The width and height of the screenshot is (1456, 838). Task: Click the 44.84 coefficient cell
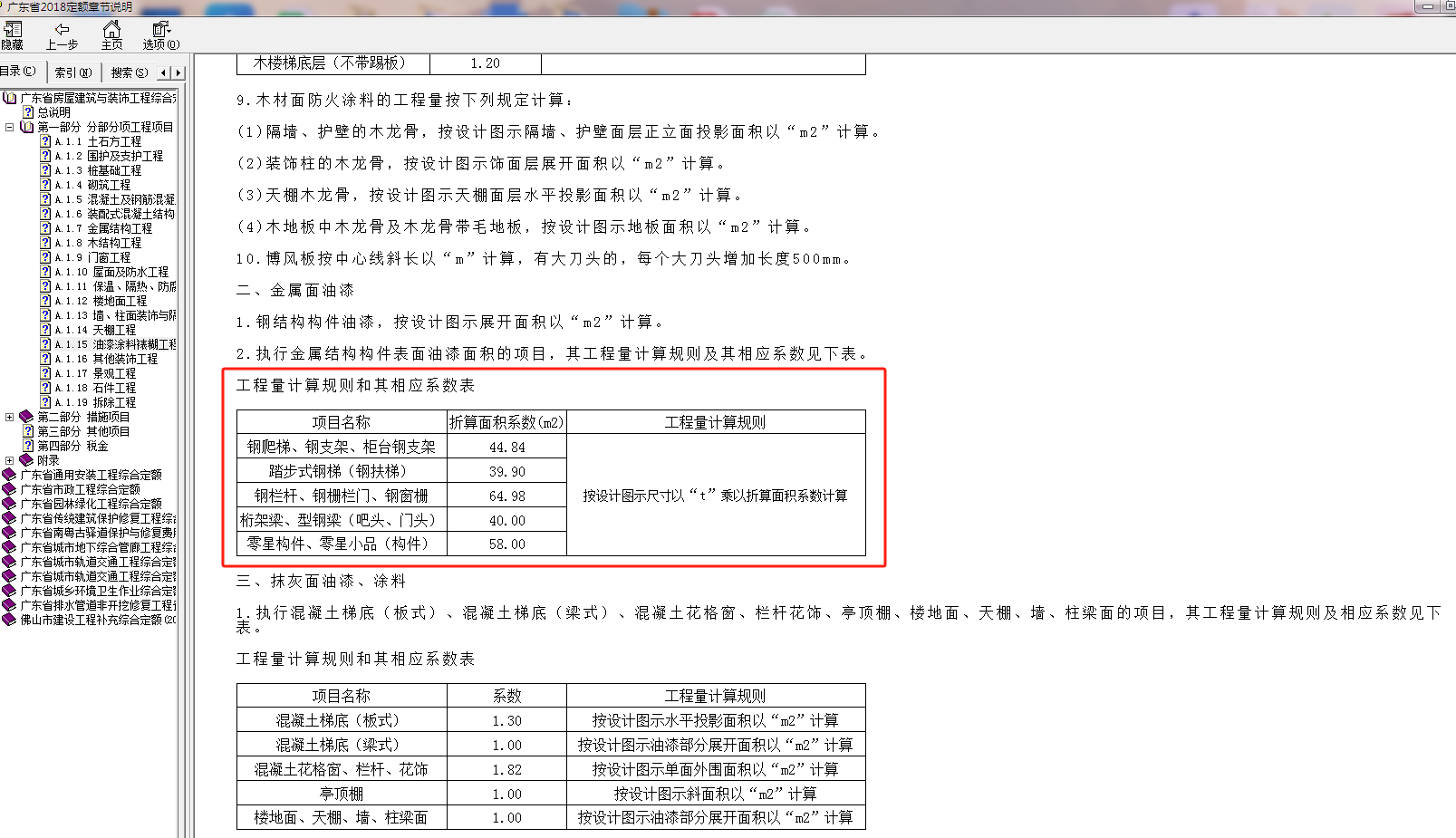pyautogui.click(x=506, y=447)
